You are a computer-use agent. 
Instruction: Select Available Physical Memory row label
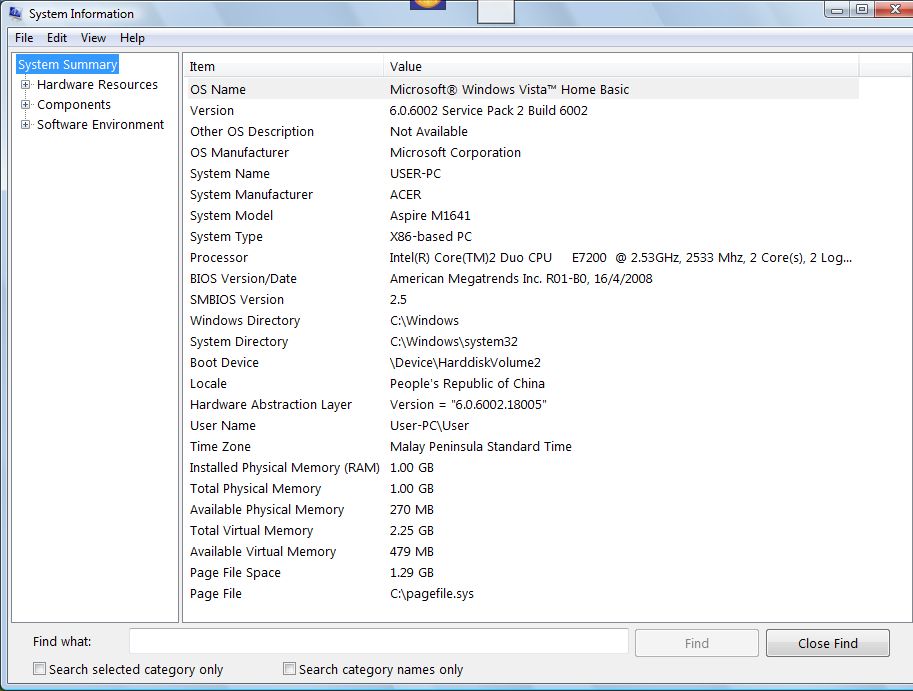pyautogui.click(x=267, y=509)
